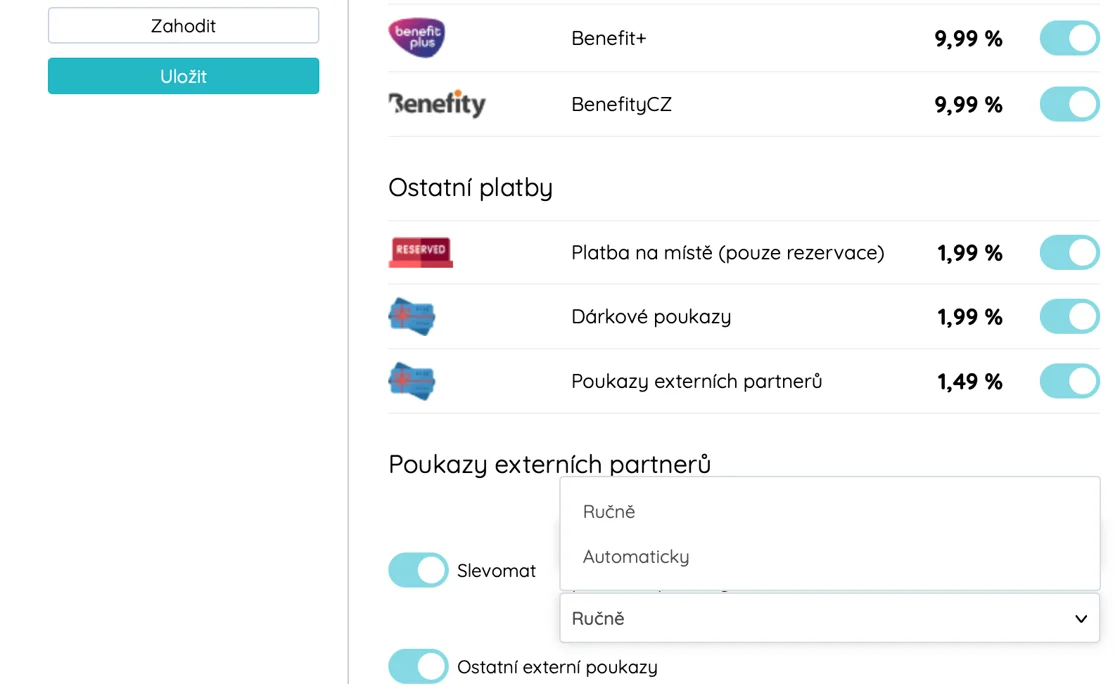Toggle off Poukazy externích partnerů
The height and width of the screenshot is (693, 1120).
click(1069, 381)
